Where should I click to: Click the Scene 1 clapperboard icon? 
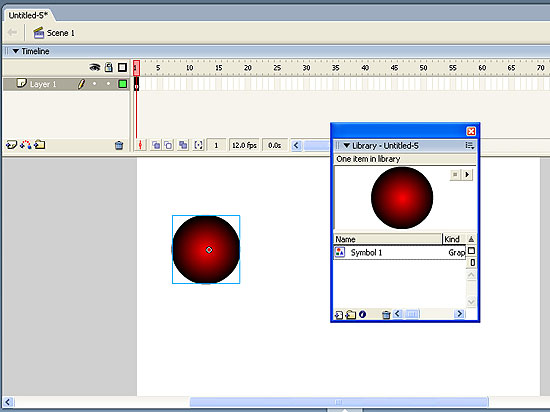click(x=38, y=33)
